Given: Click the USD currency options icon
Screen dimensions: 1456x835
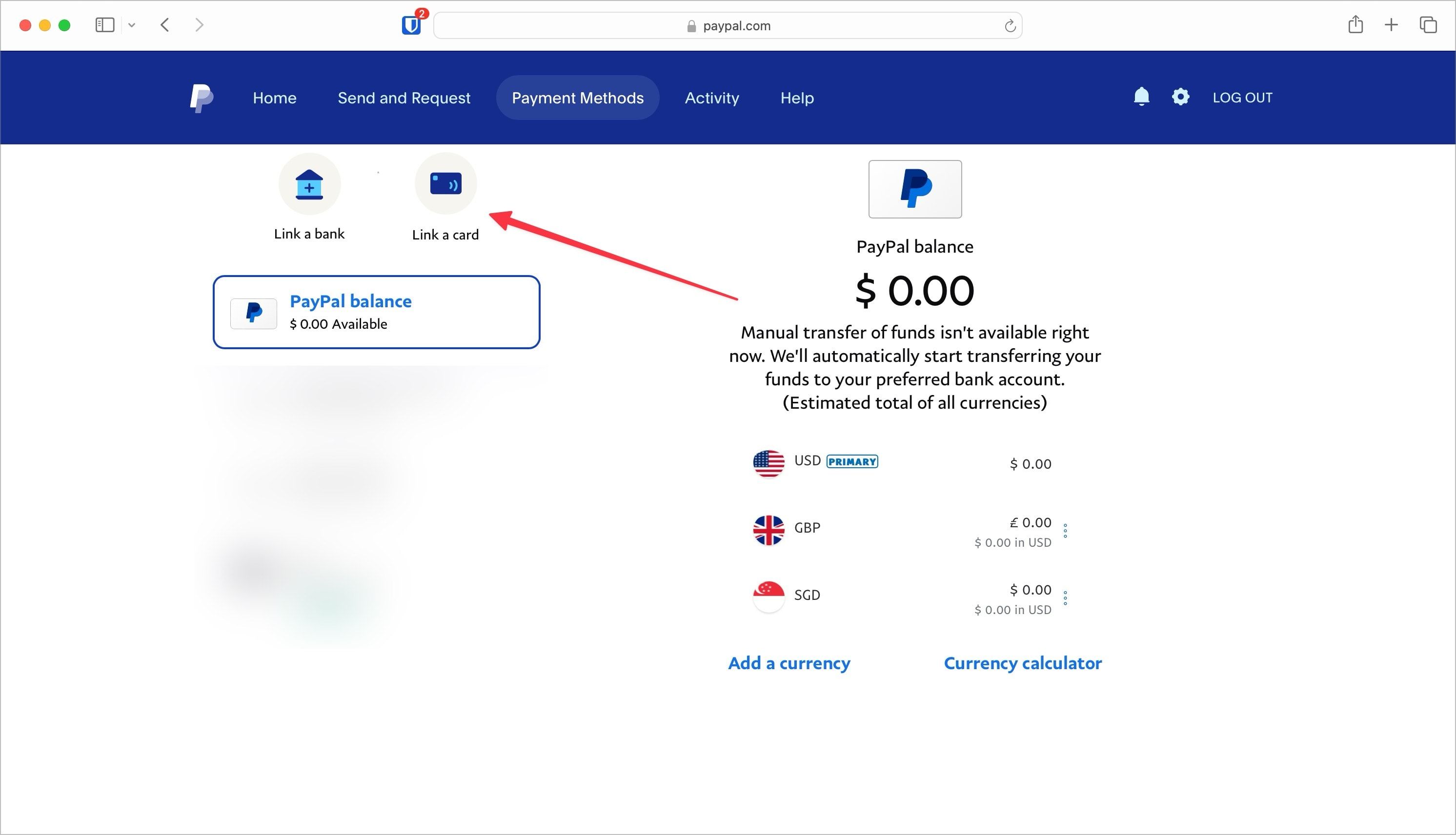Looking at the screenshot, I should click(1067, 463).
